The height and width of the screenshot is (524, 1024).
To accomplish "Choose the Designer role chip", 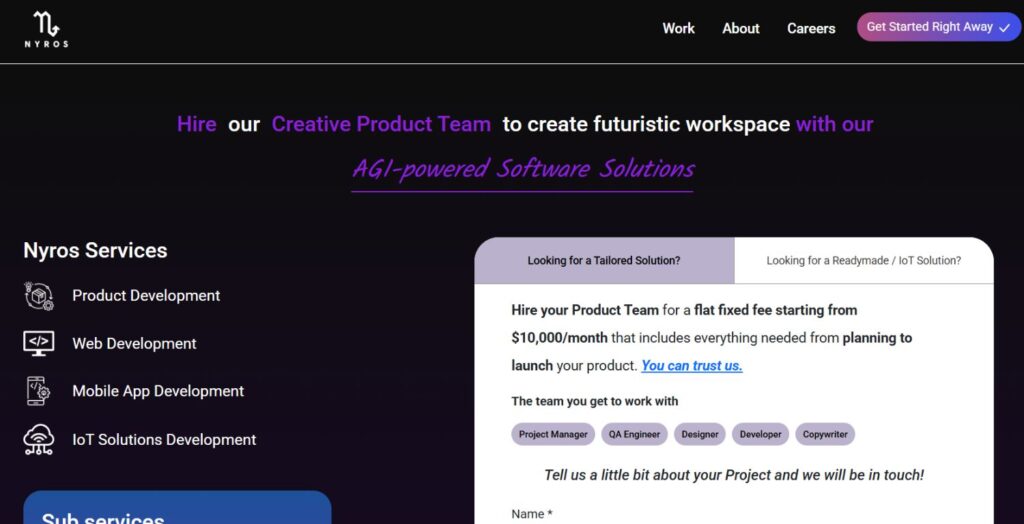I will pos(700,434).
